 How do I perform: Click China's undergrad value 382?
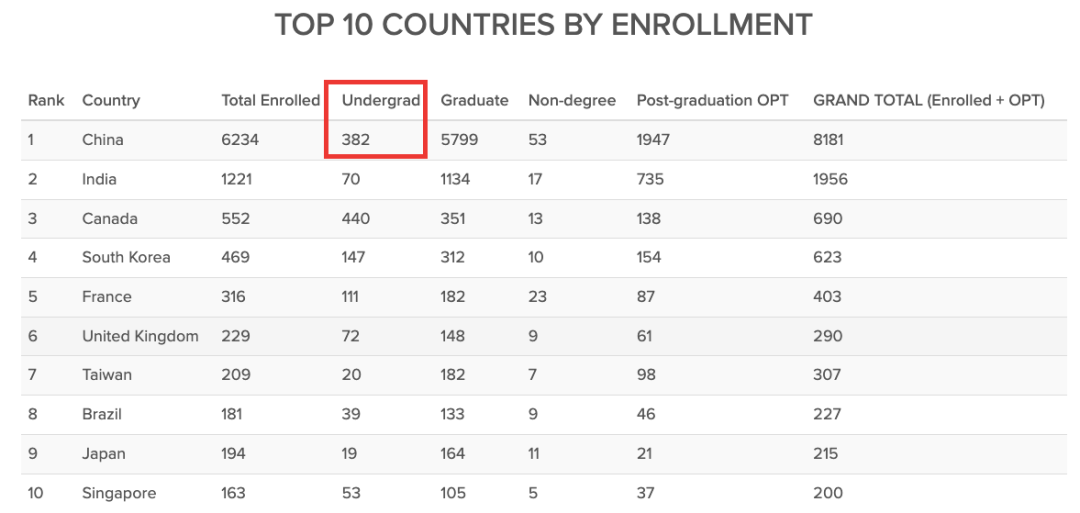pyautogui.click(x=356, y=140)
